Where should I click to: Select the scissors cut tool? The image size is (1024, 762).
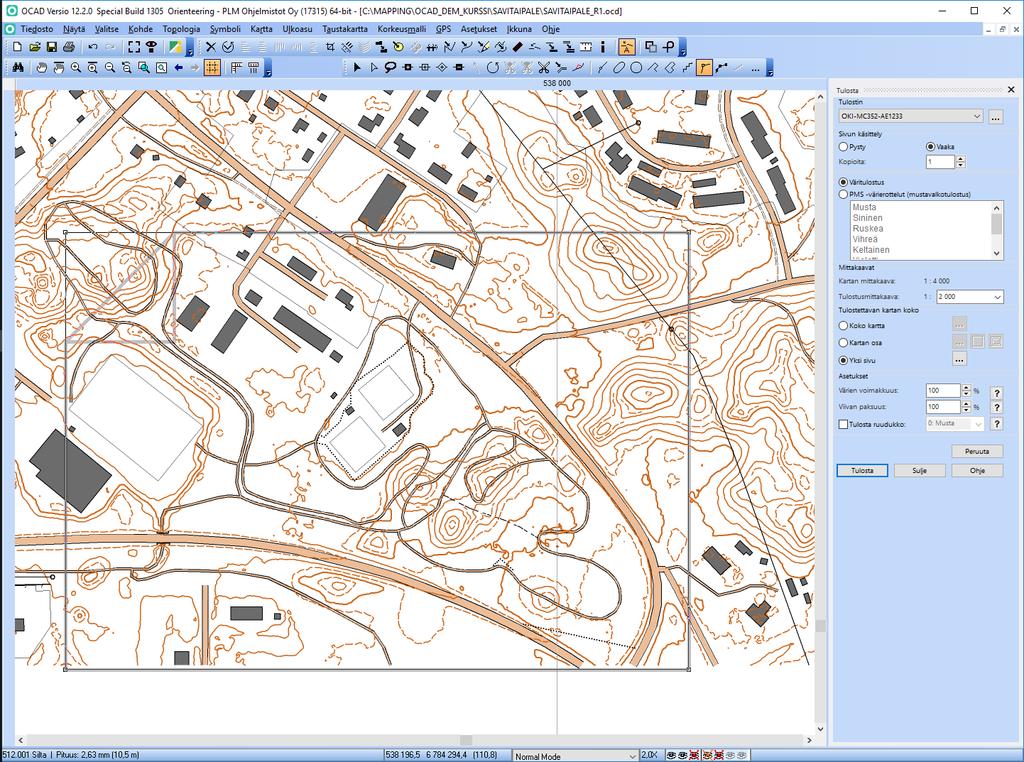coord(543,67)
